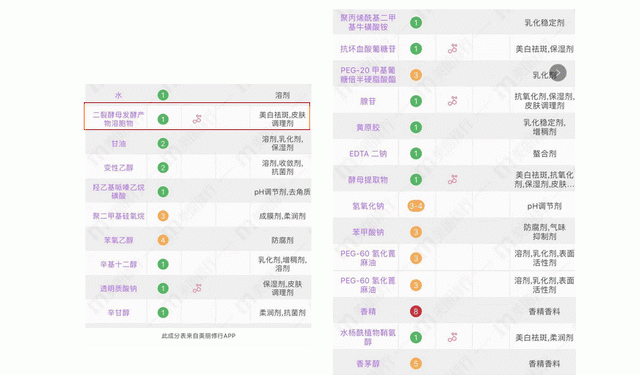Click the green safety badge for 羟乙基哌嗪乙烷磺酸
The height and width of the screenshot is (375, 640).
(163, 191)
